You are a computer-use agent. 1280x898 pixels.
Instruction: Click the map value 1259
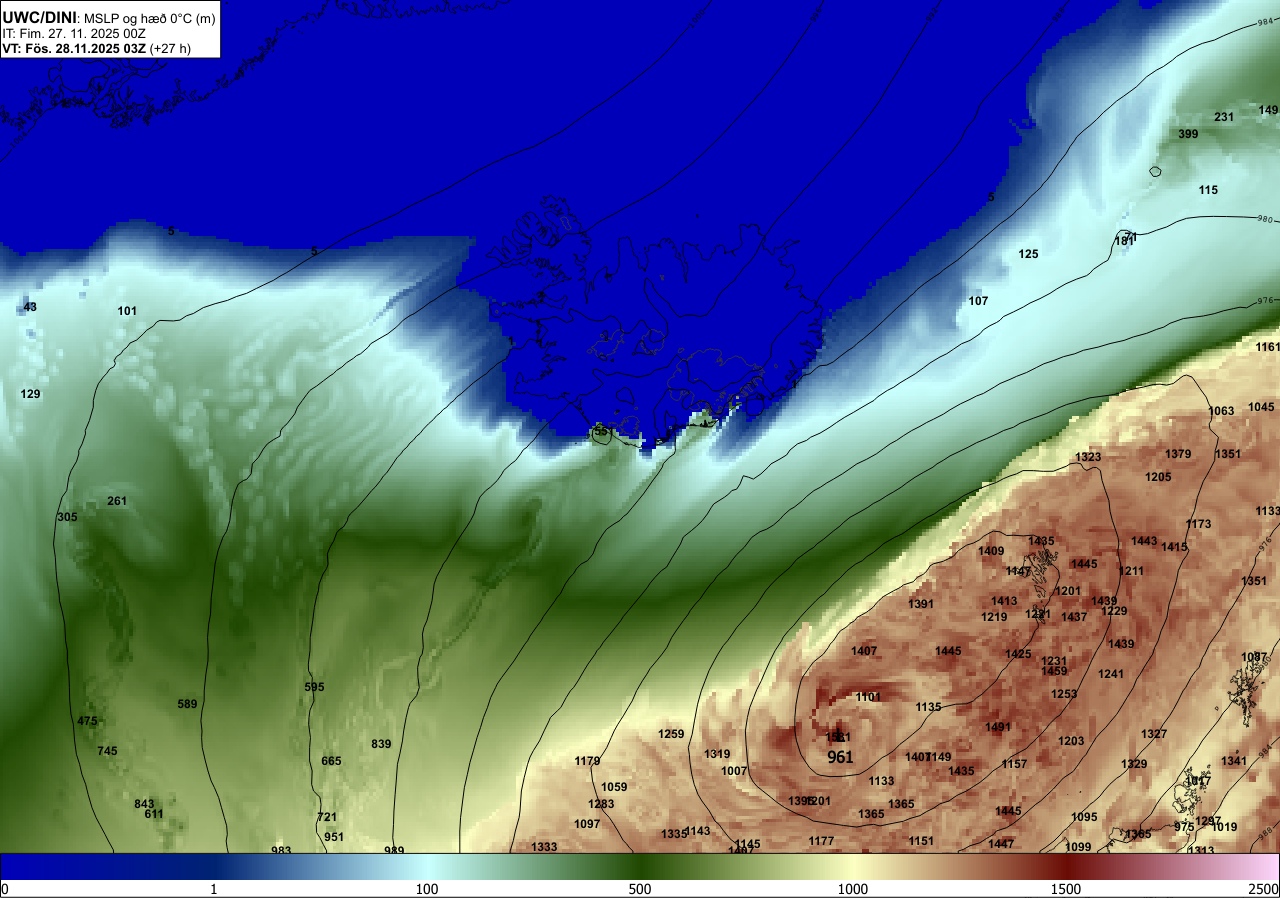click(671, 734)
